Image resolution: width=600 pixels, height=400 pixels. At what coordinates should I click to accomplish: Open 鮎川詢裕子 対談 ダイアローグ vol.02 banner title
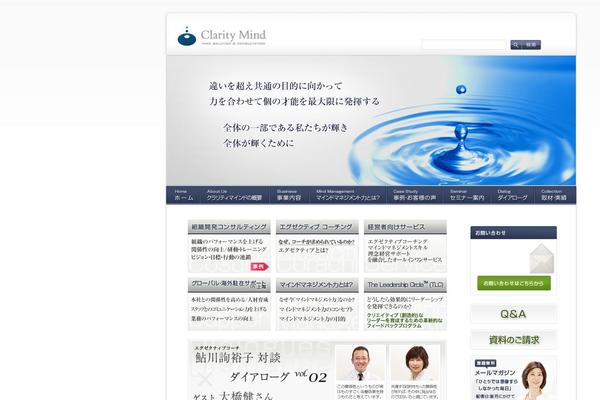(x=261, y=367)
